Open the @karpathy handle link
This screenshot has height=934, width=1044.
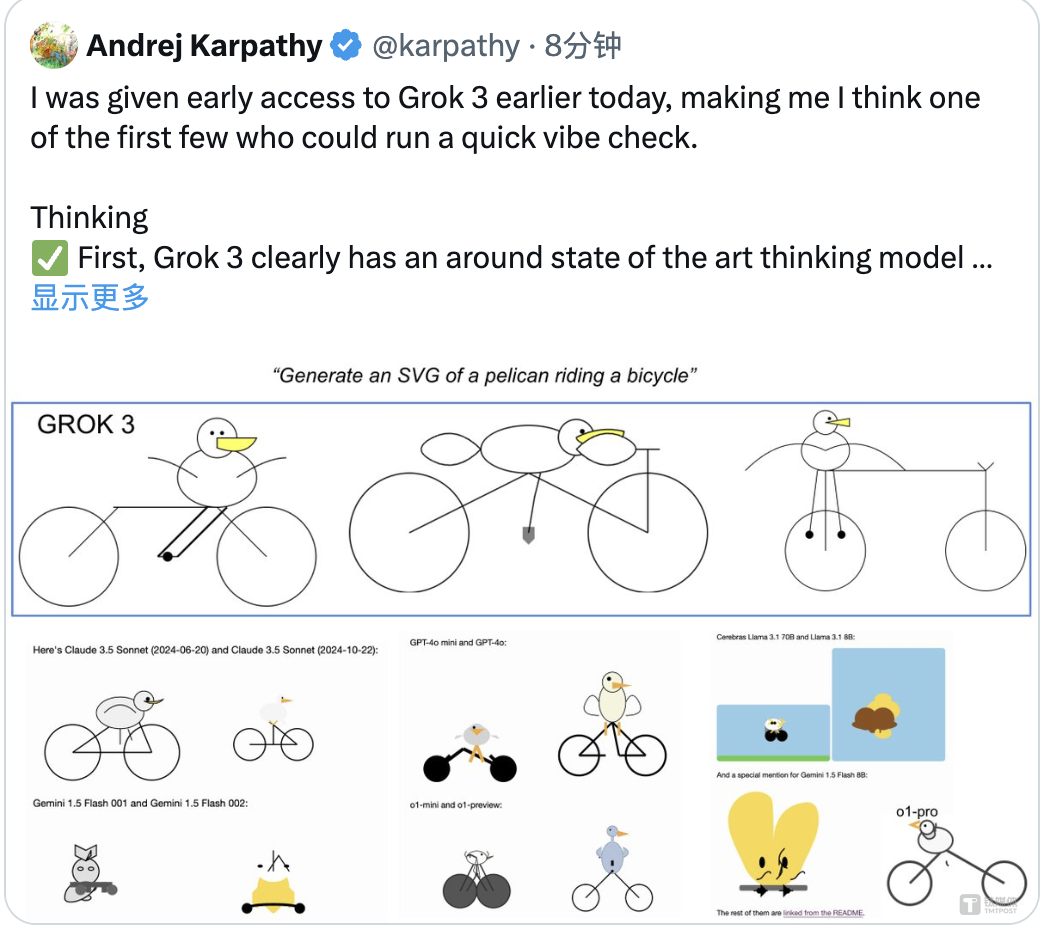pyautogui.click(x=446, y=45)
